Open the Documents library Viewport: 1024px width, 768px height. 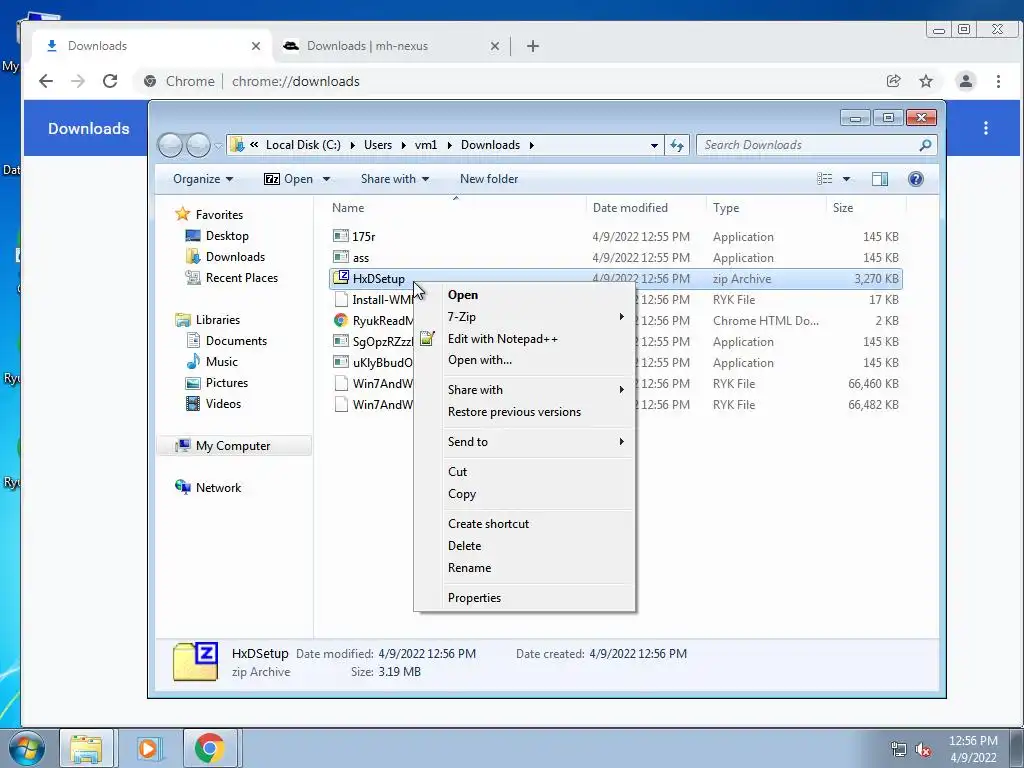(x=236, y=341)
